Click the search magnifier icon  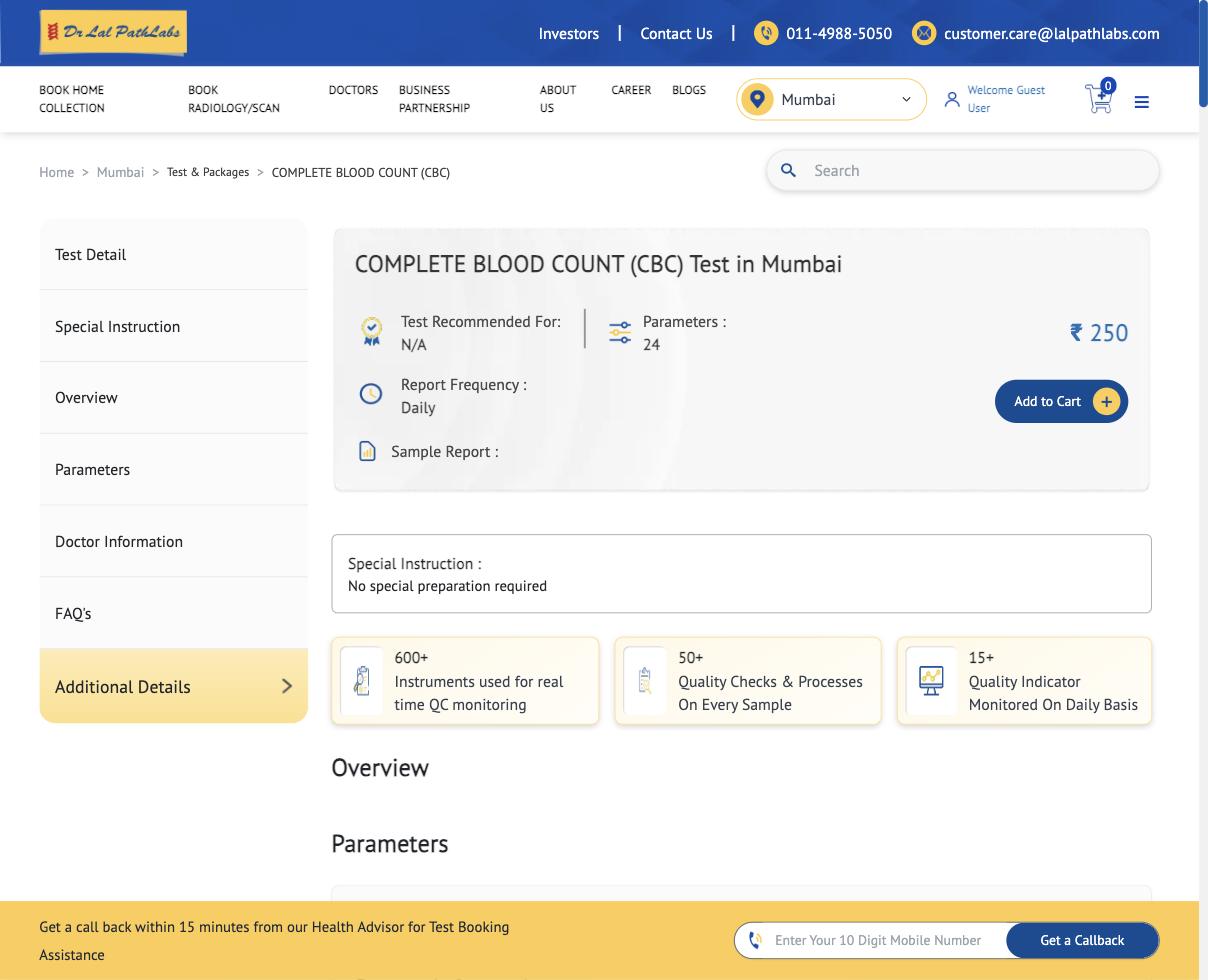[x=788, y=170]
